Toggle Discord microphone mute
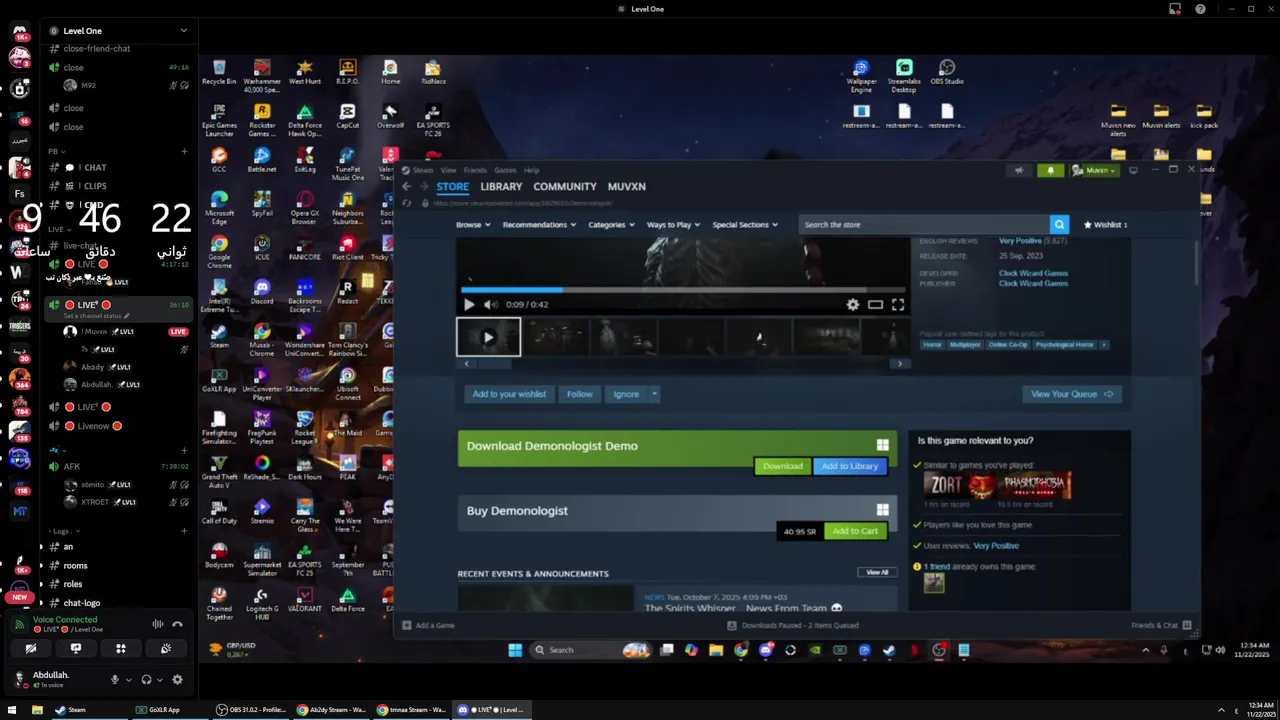This screenshot has height=720, width=1280. (x=115, y=679)
